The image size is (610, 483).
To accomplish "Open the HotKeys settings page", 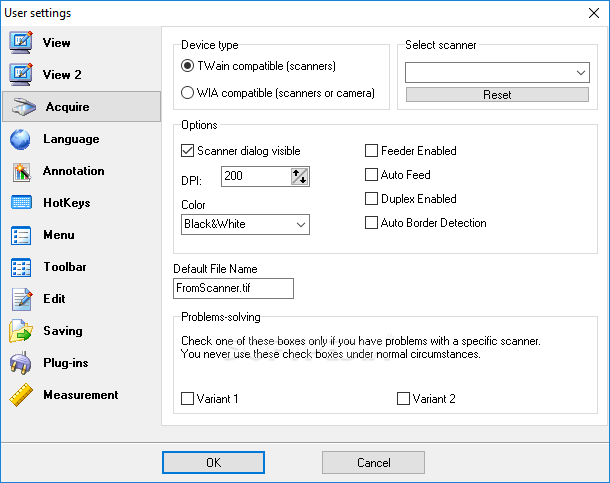I will 67,203.
